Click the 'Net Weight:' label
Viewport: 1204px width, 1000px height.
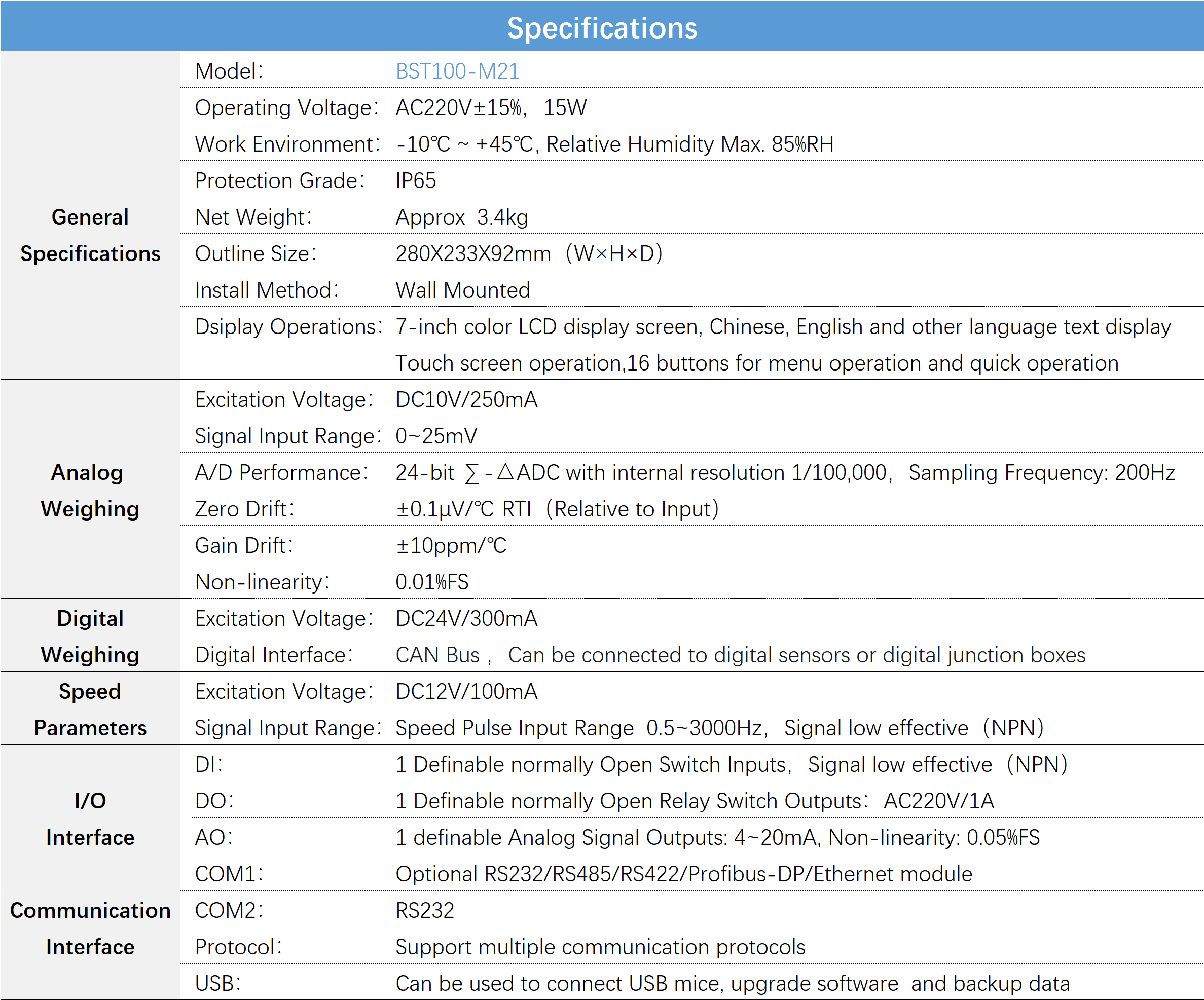253,217
